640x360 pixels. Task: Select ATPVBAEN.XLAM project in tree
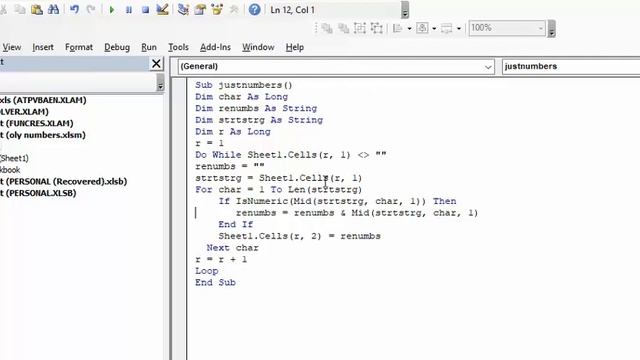tap(43, 100)
